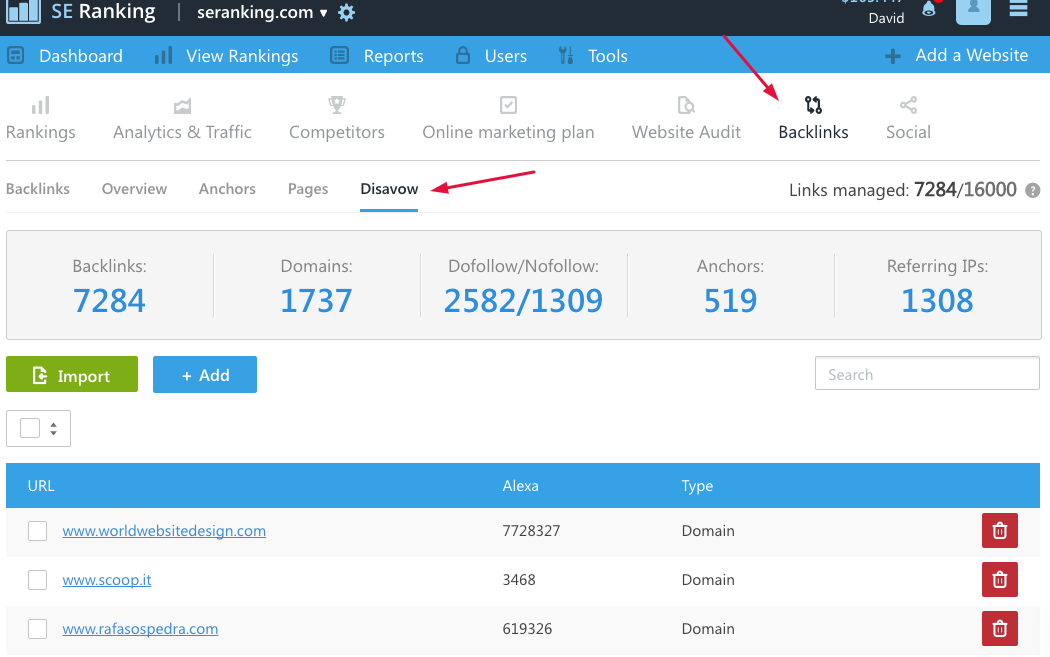Image resolution: width=1050 pixels, height=657 pixels.
Task: Open the user avatar profile
Action: pos(973,11)
